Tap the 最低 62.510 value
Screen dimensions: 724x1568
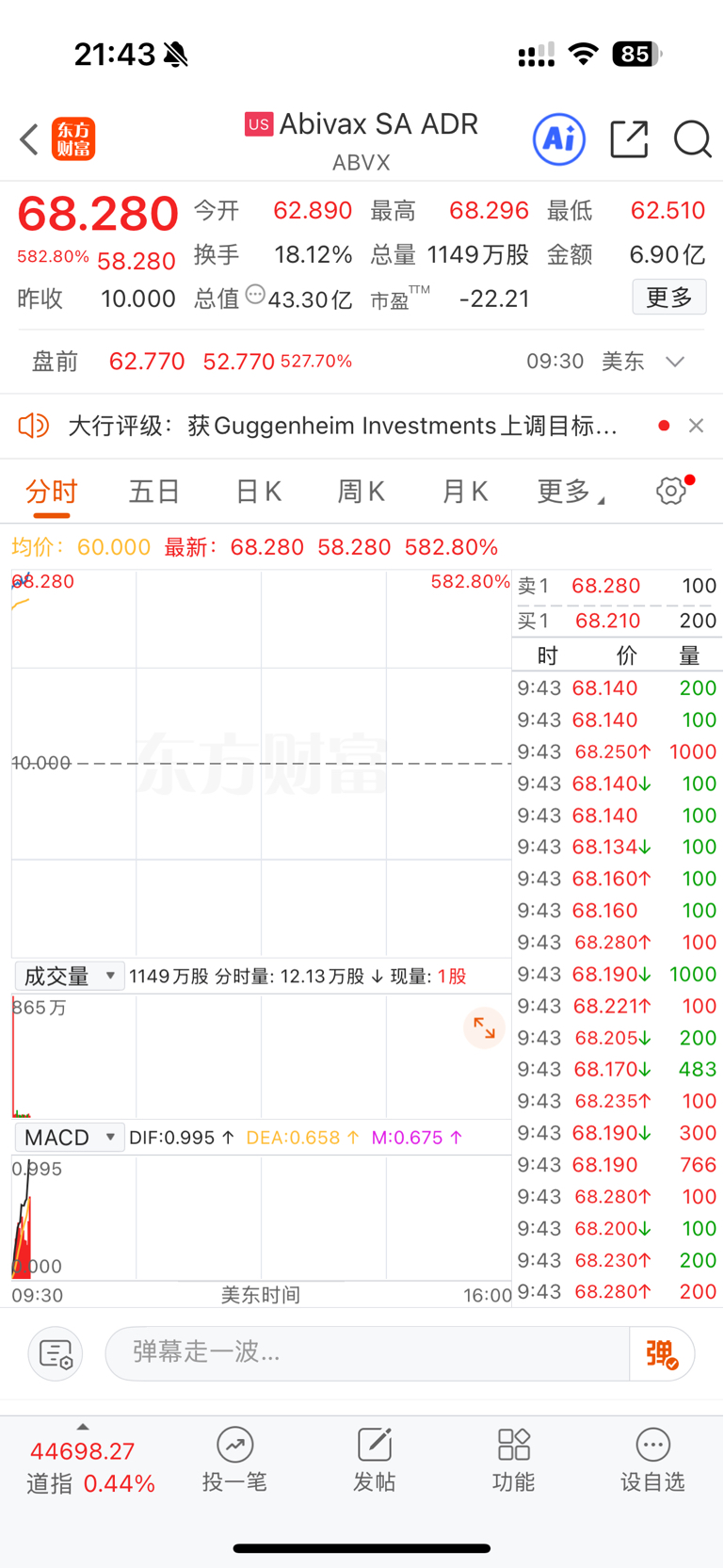(x=668, y=210)
